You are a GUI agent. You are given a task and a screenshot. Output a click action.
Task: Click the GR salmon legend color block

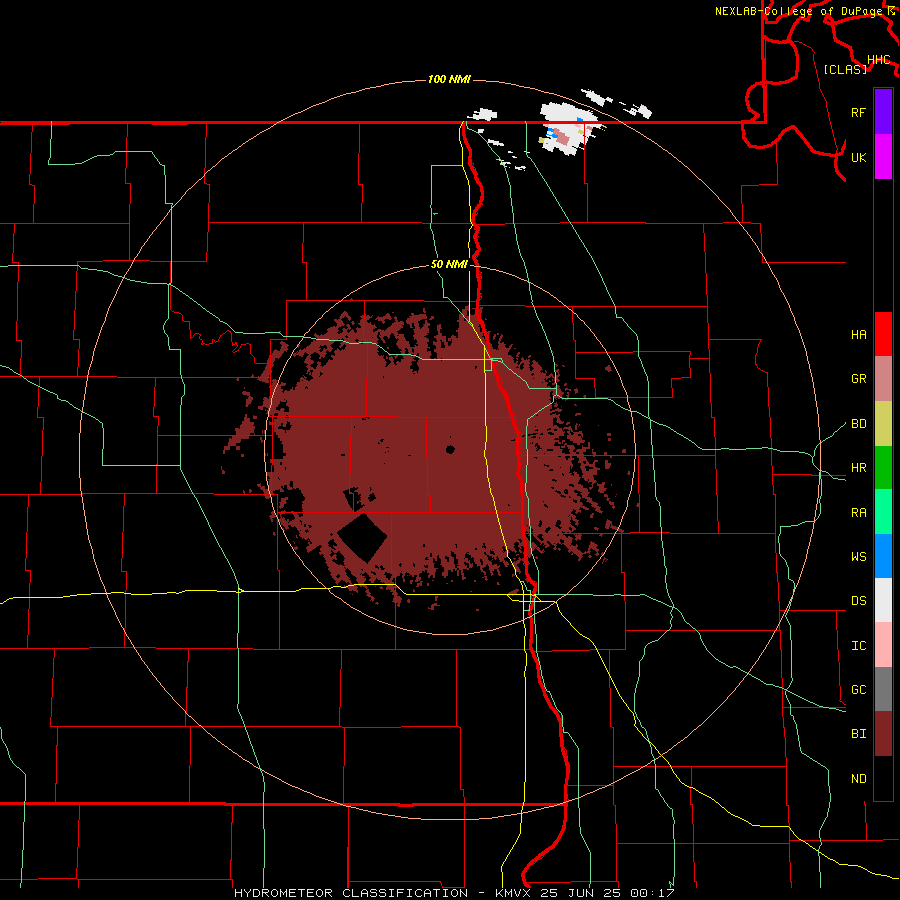(x=883, y=379)
